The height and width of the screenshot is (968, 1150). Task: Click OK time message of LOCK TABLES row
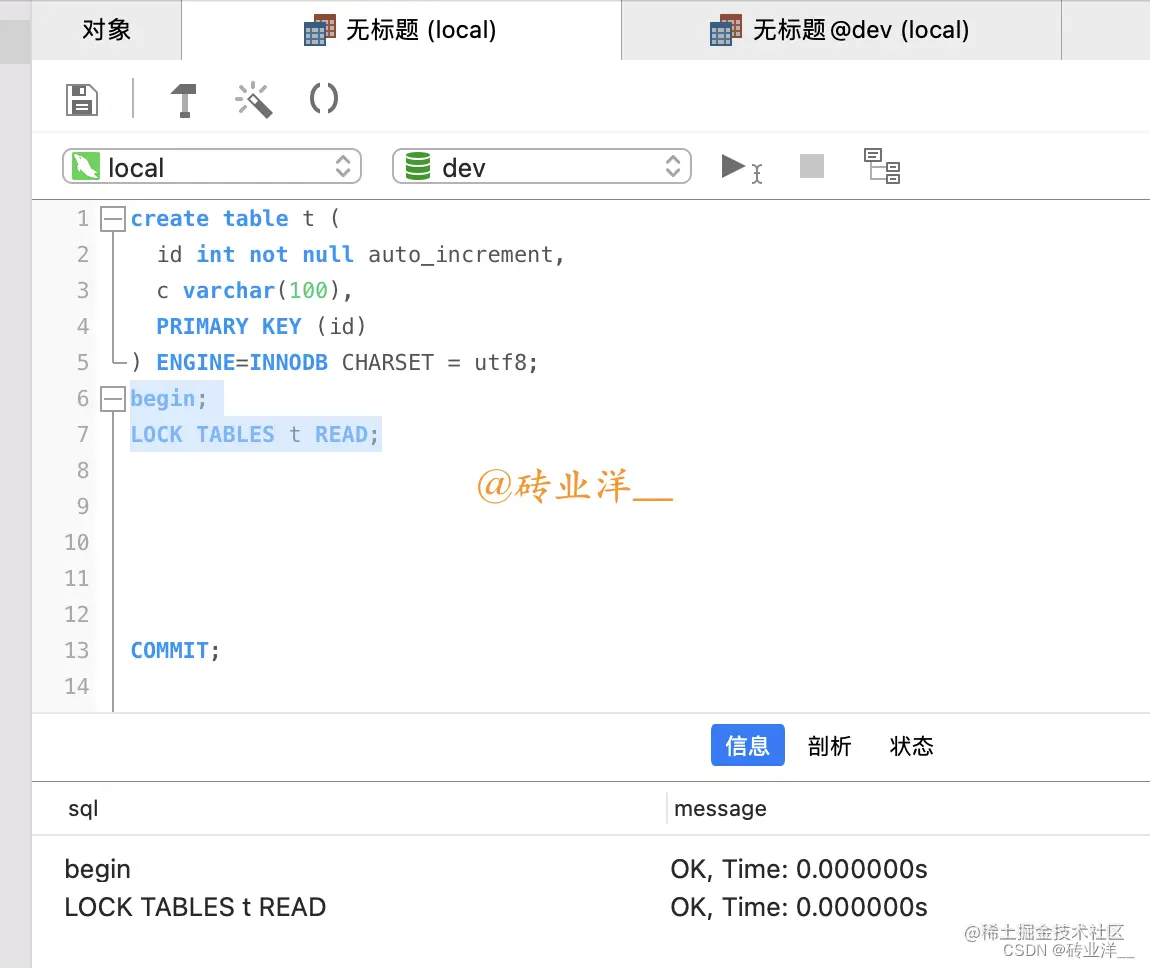pyautogui.click(x=799, y=907)
